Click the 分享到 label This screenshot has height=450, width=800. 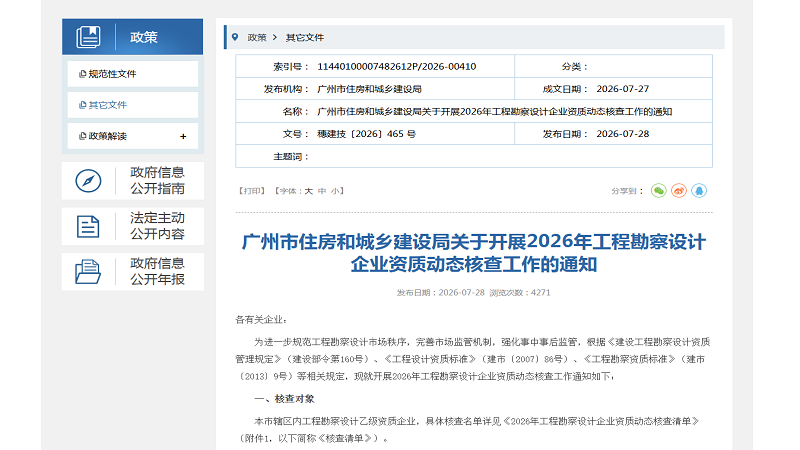point(627,191)
